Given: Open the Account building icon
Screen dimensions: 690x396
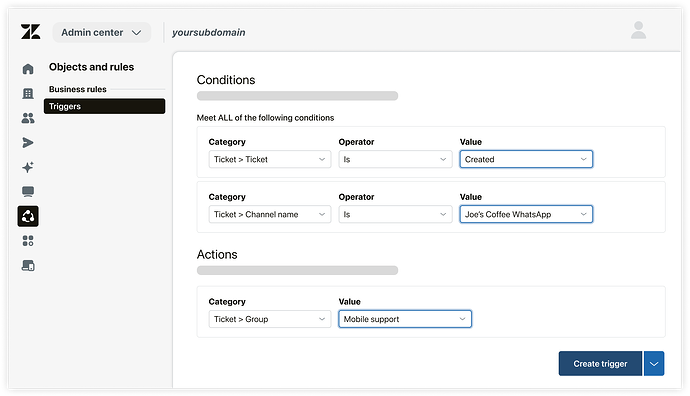Looking at the screenshot, I should 28,93.
